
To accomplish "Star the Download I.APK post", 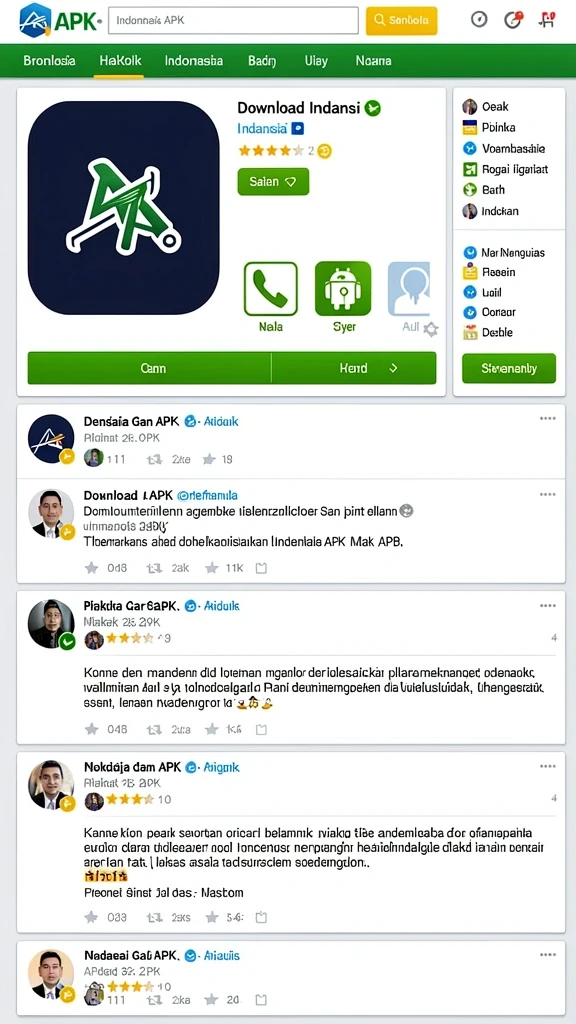I will (x=92, y=568).
